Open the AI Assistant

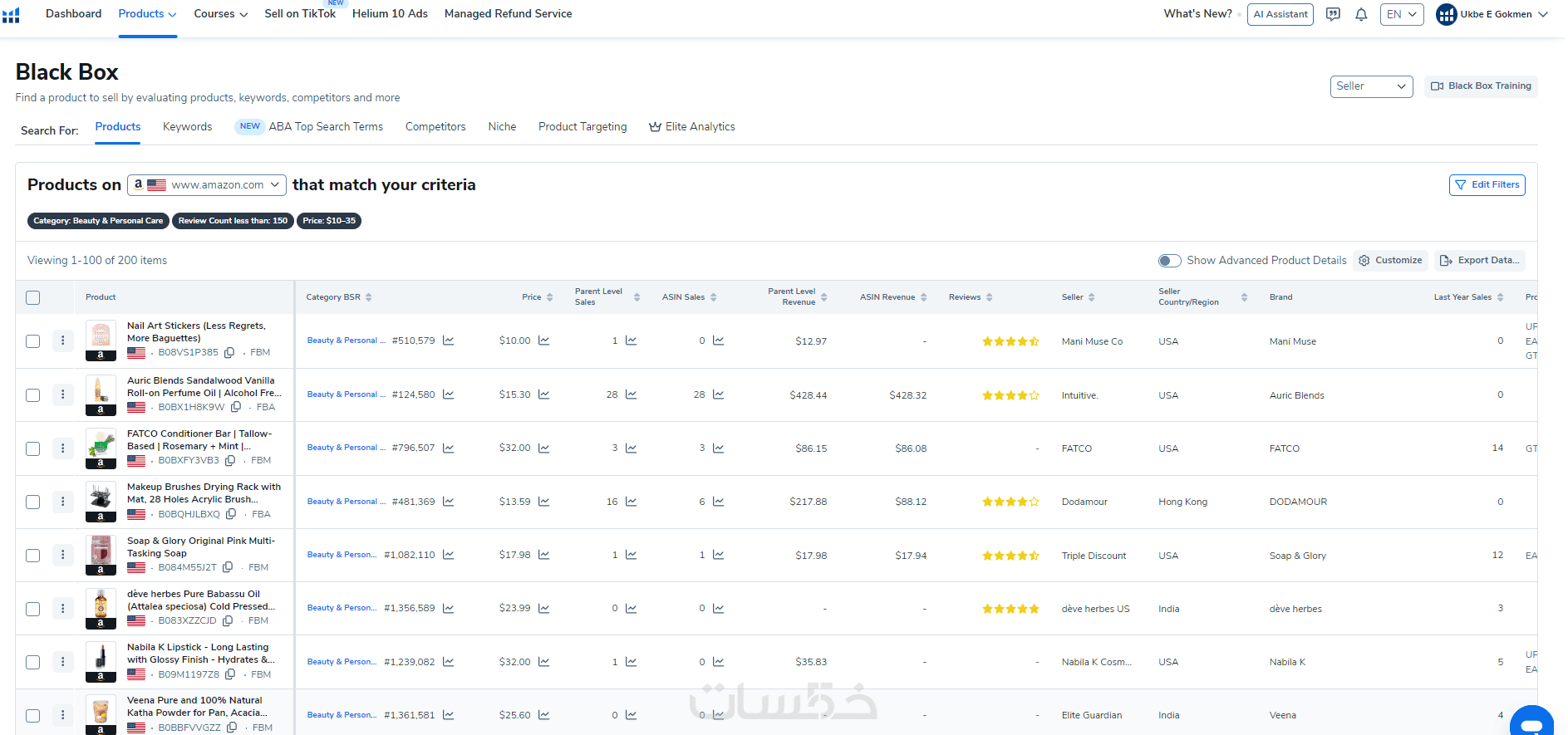pos(1280,14)
